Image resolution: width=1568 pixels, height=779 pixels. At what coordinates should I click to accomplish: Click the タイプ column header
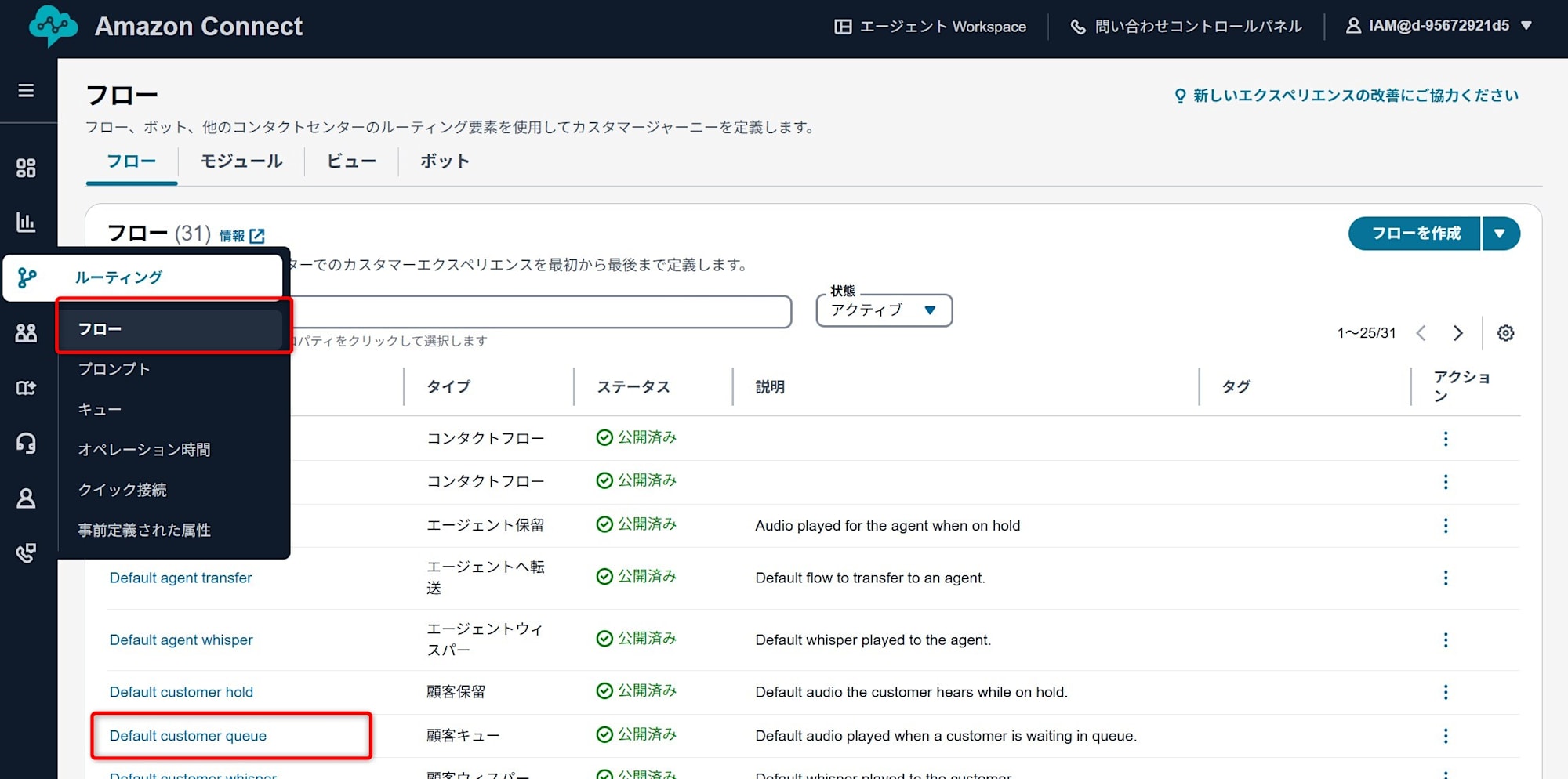point(448,387)
